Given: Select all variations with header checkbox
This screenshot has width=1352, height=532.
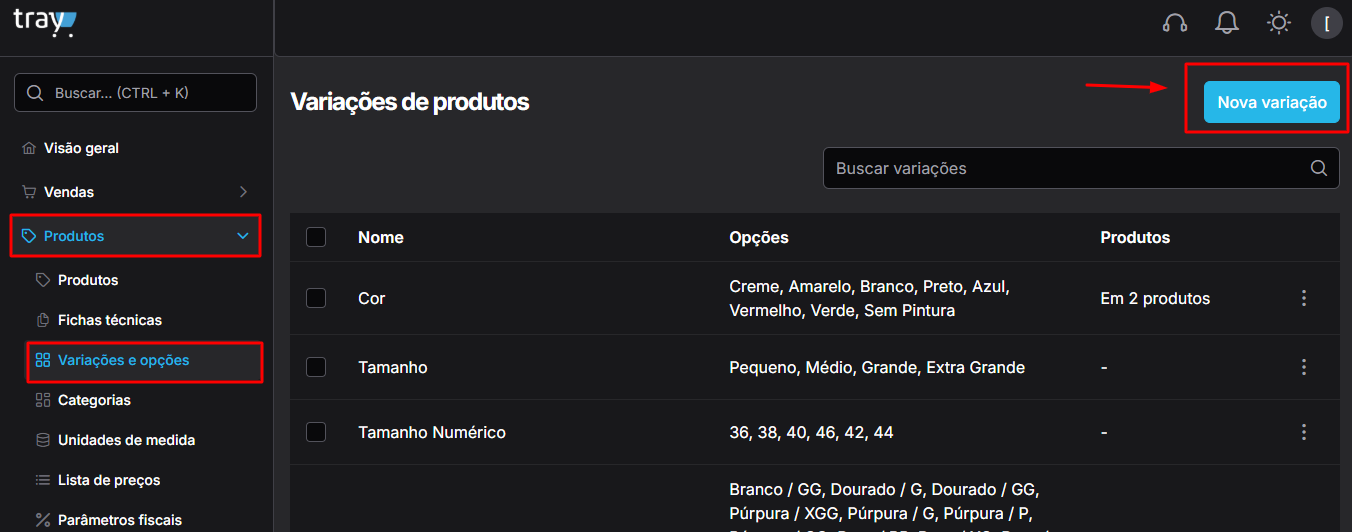Looking at the screenshot, I should 316,237.
